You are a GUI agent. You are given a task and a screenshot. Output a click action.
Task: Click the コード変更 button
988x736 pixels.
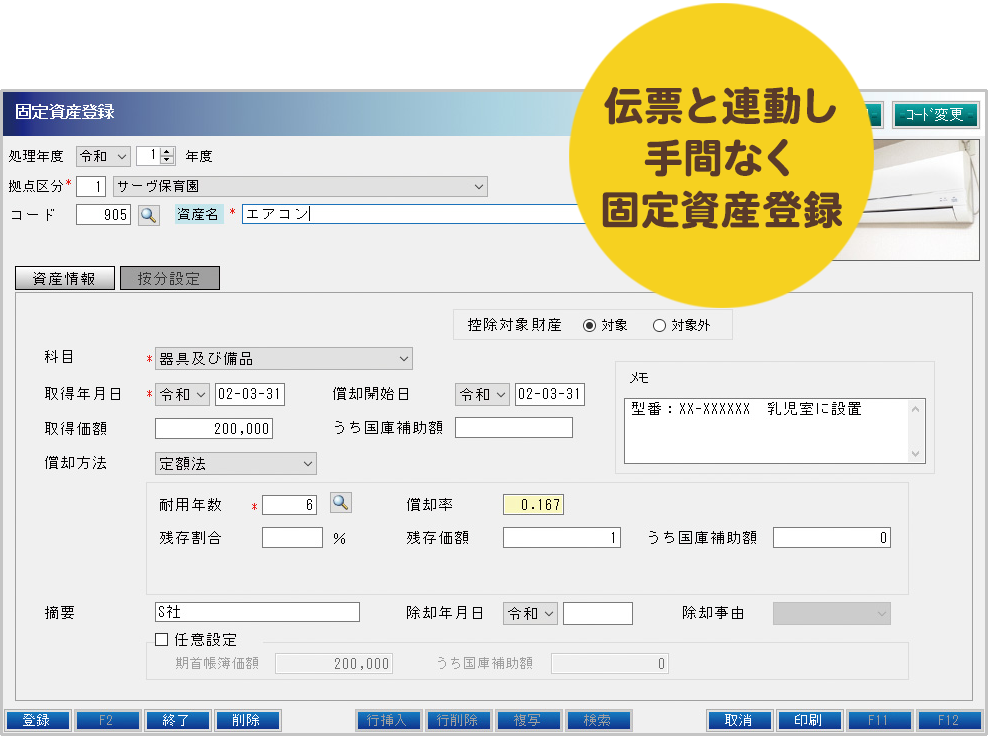click(934, 115)
